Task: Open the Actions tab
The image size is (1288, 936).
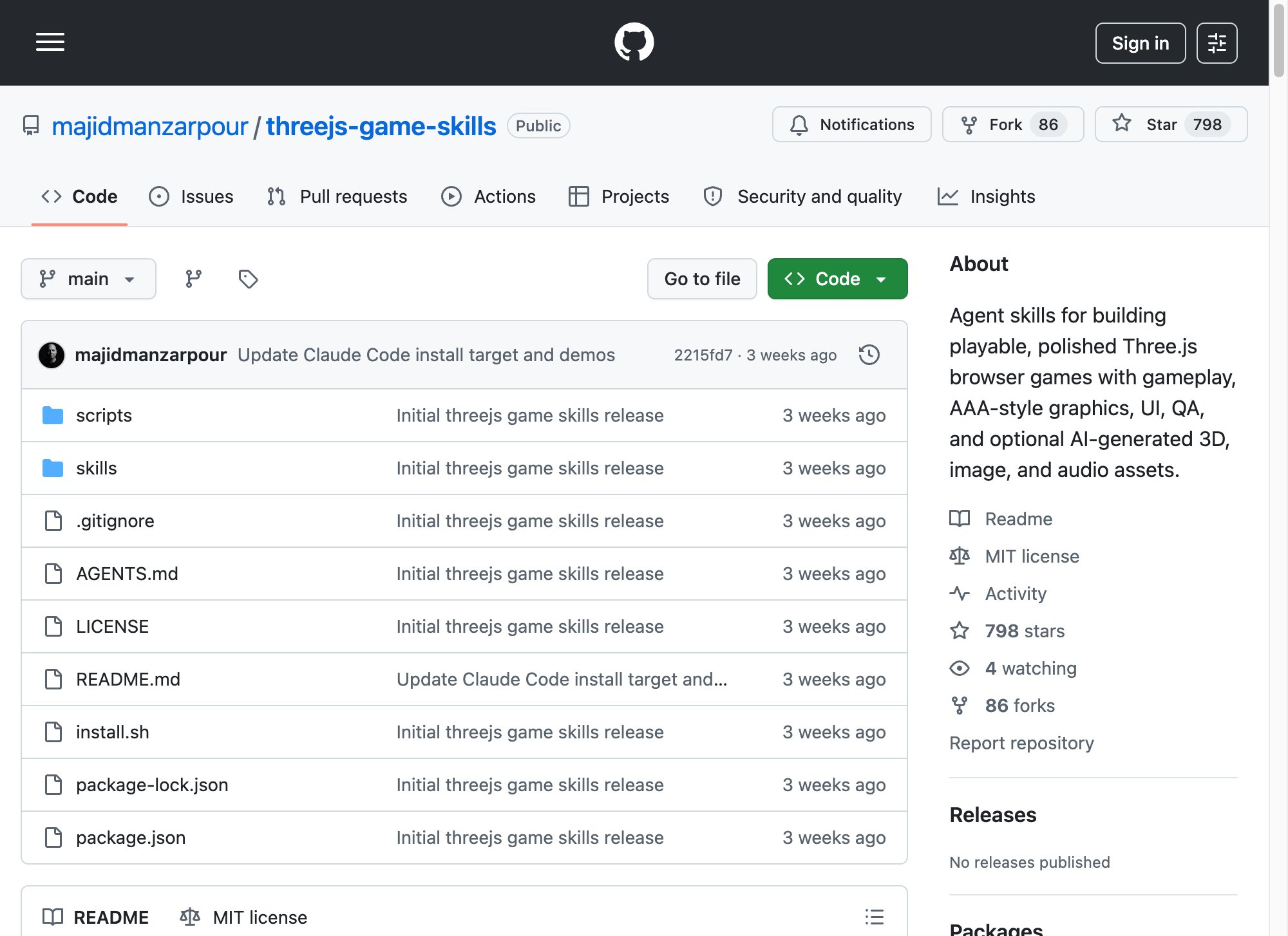Action: click(x=488, y=196)
